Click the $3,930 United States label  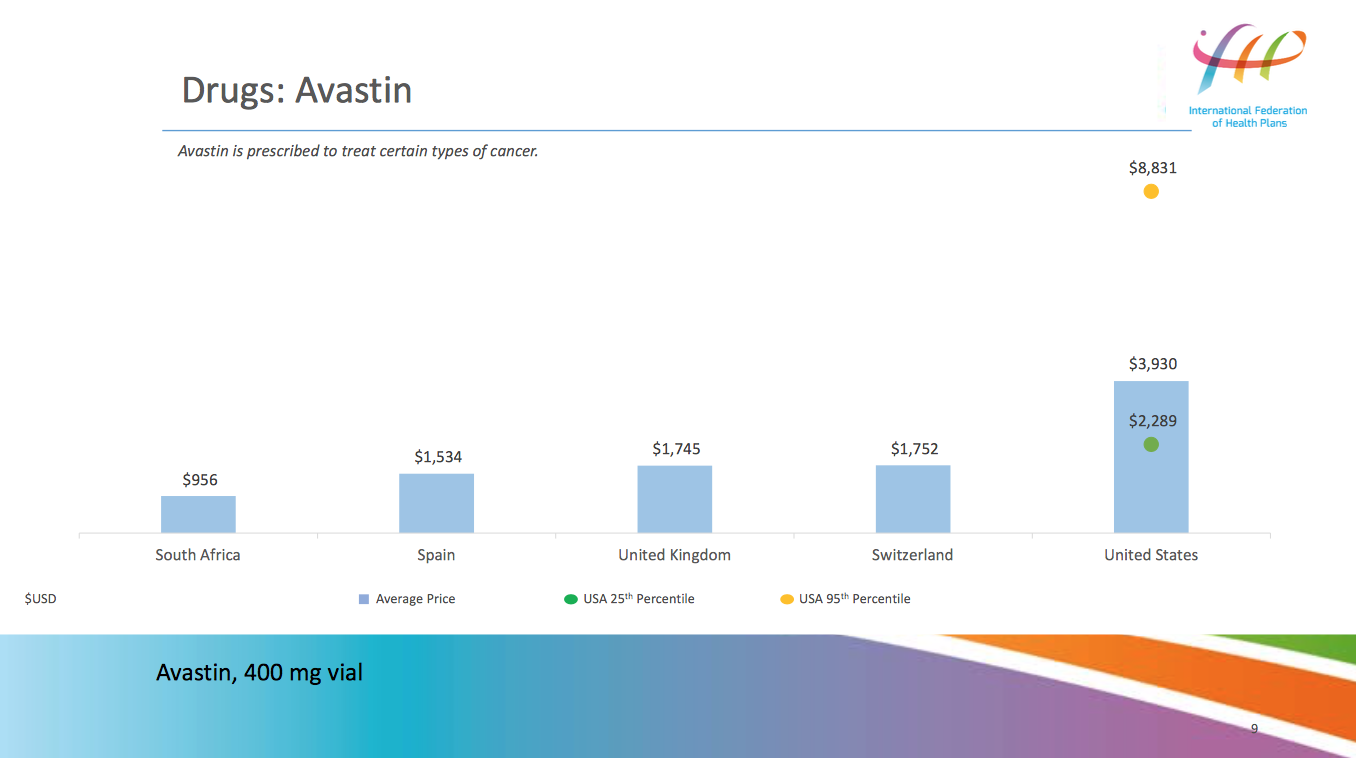click(x=1153, y=364)
